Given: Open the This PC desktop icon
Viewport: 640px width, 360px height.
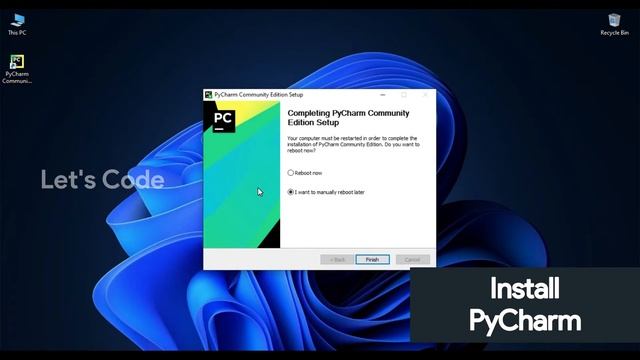Looking at the screenshot, I should (17, 24).
